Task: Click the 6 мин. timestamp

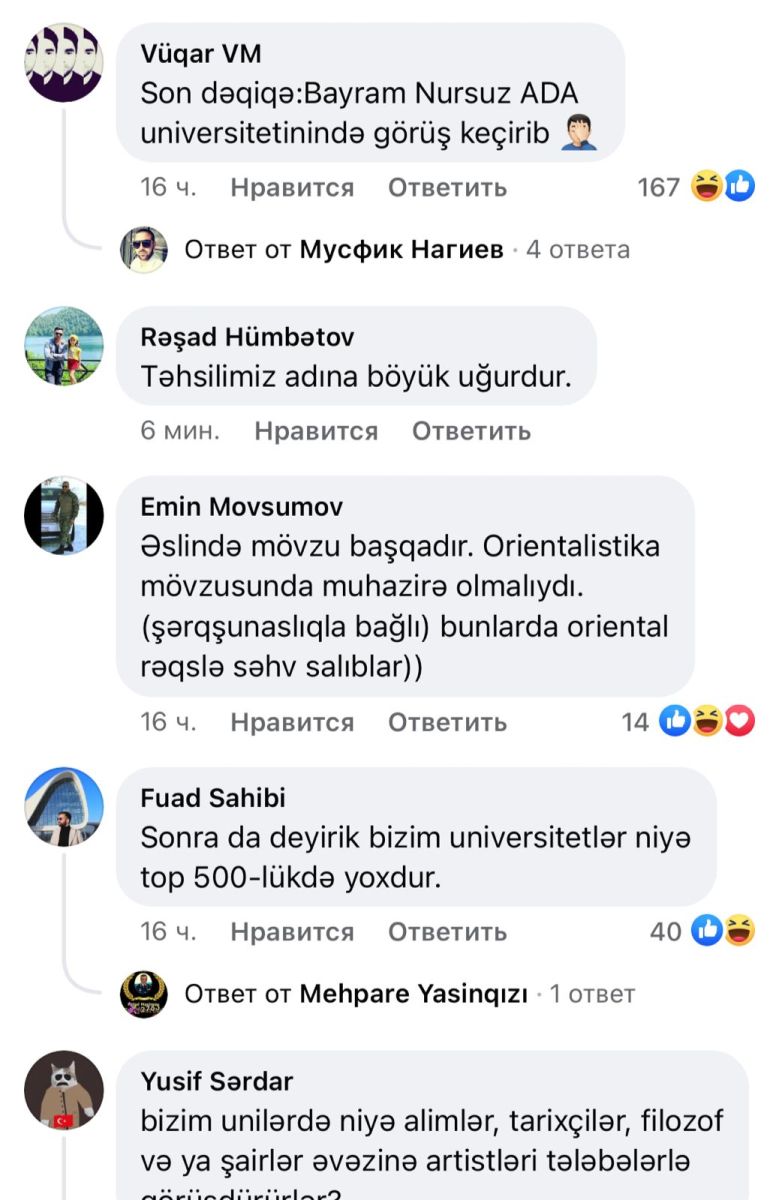Action: (180, 431)
